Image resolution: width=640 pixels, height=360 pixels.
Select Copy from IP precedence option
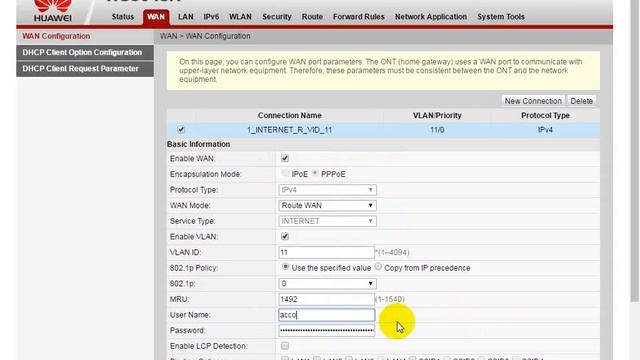(378, 267)
